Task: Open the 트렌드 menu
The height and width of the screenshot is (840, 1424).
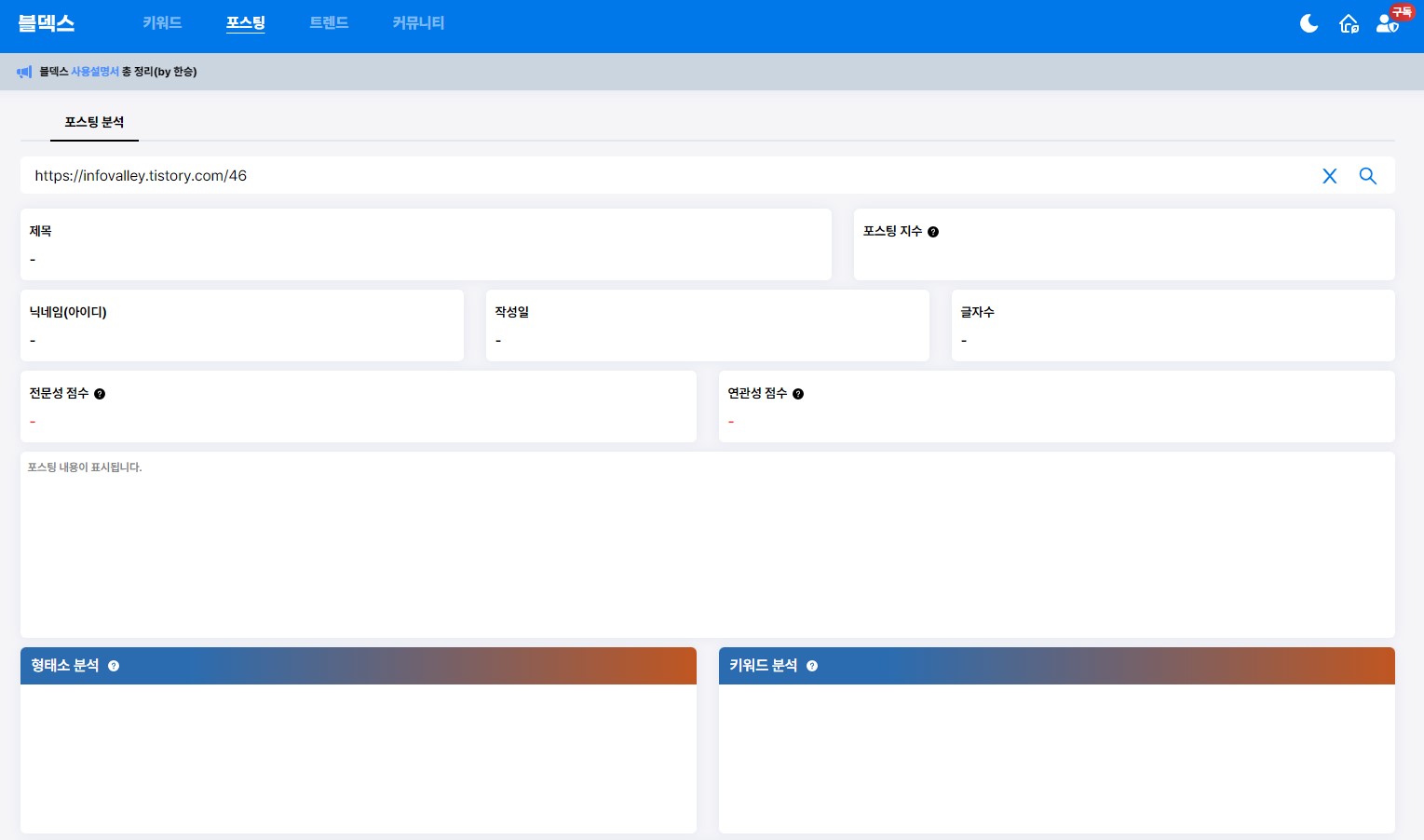Action: 329,22
